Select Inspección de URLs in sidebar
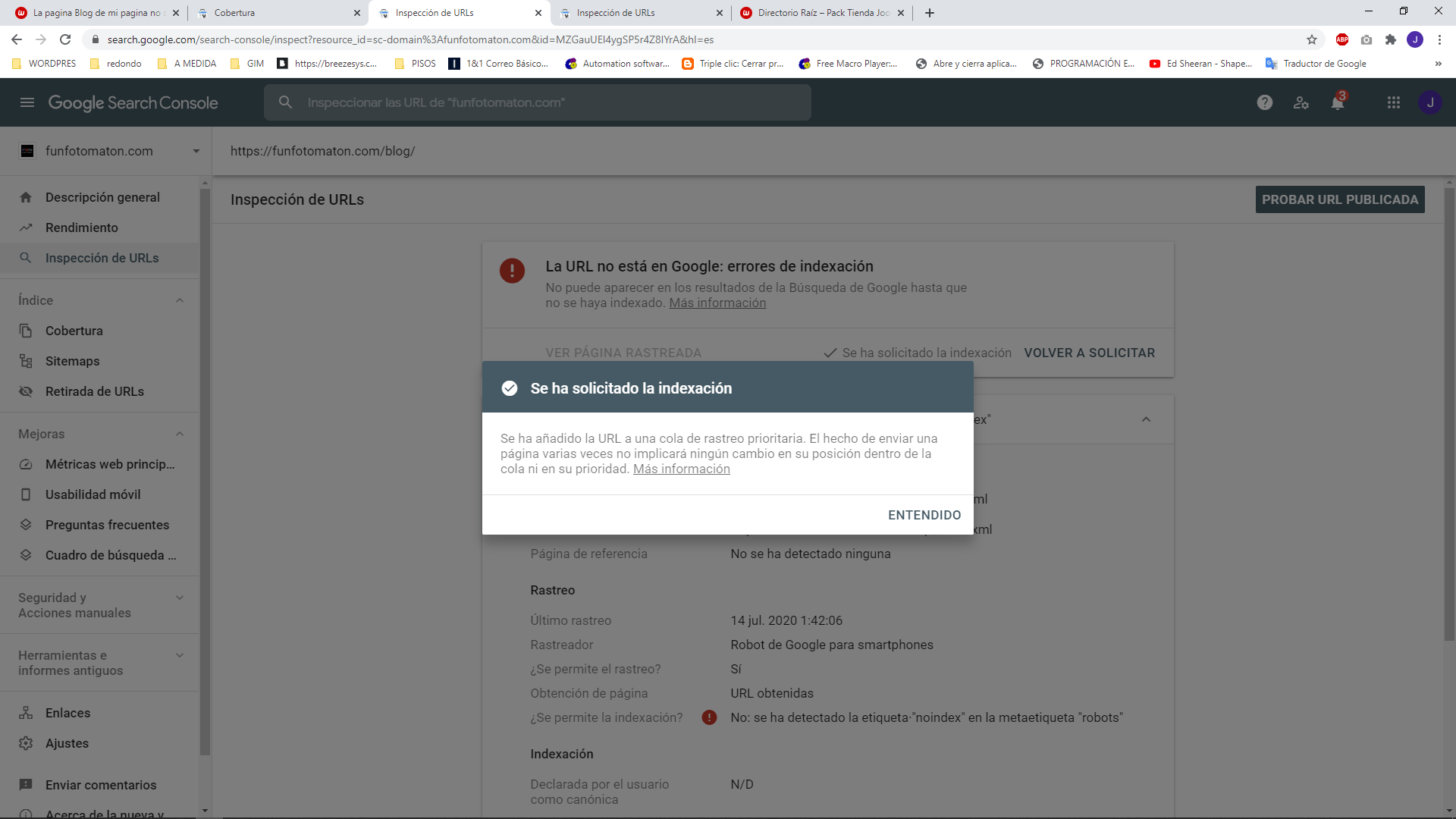This screenshot has width=1456, height=819. (100, 258)
